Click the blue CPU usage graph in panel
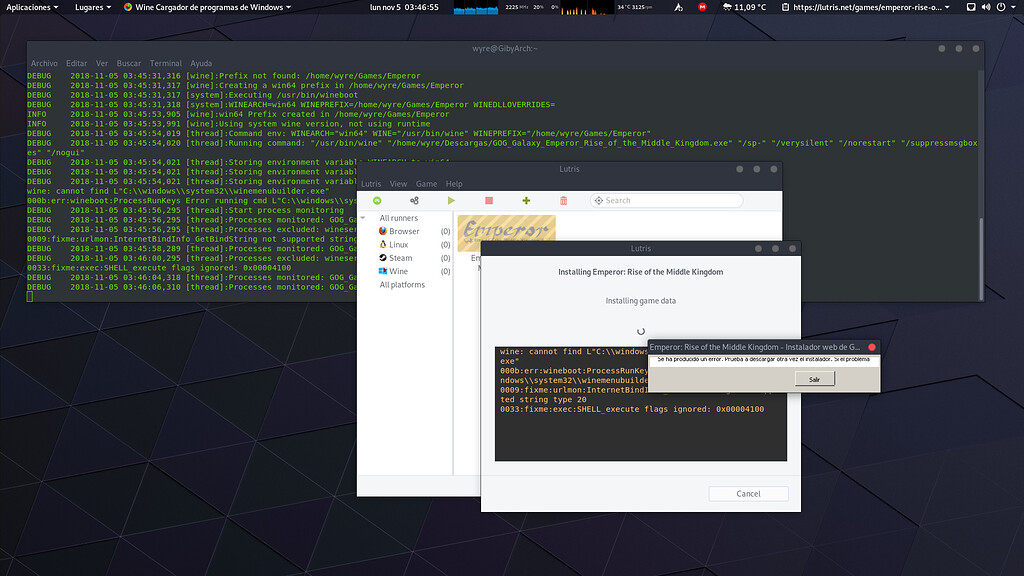 point(476,7)
